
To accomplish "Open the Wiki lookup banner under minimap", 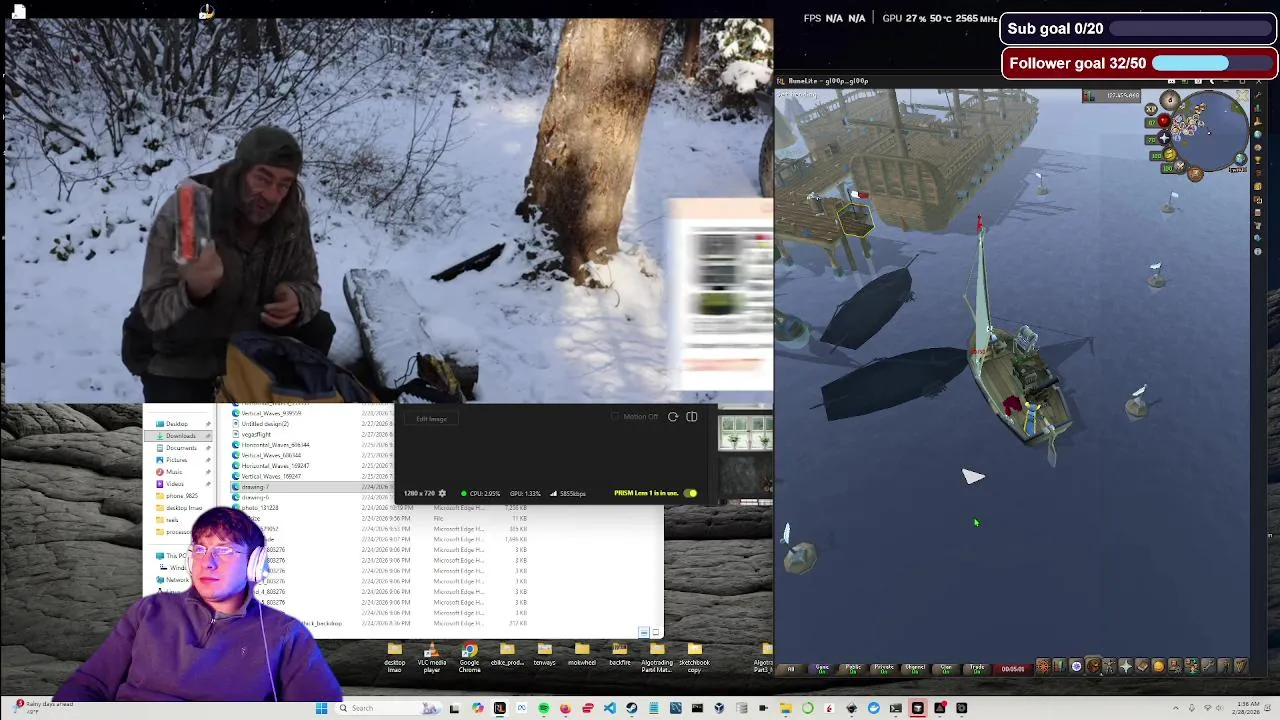I will [x=1238, y=170].
